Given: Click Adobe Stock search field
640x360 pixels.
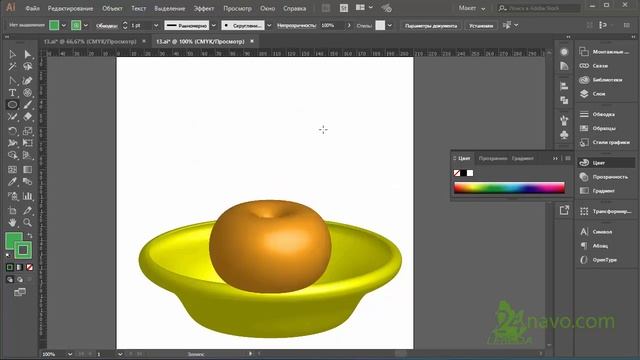Looking at the screenshot, I should point(539,8).
